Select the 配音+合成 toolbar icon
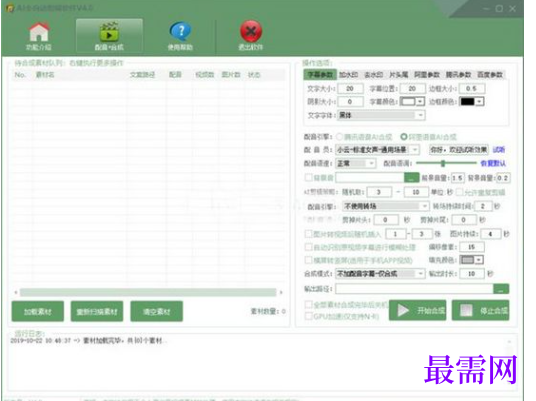536x401 pixels. tap(109, 36)
